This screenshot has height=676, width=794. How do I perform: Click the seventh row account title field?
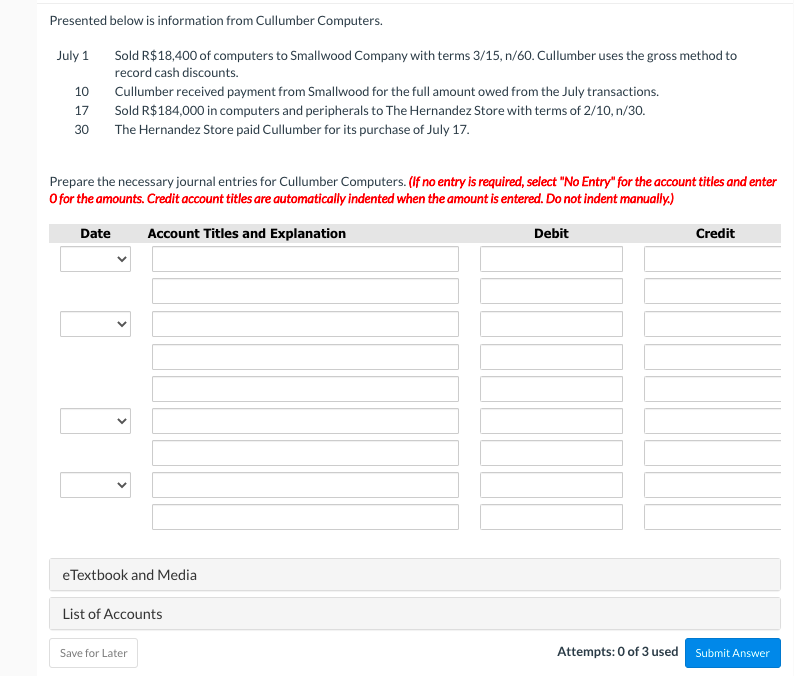point(305,453)
